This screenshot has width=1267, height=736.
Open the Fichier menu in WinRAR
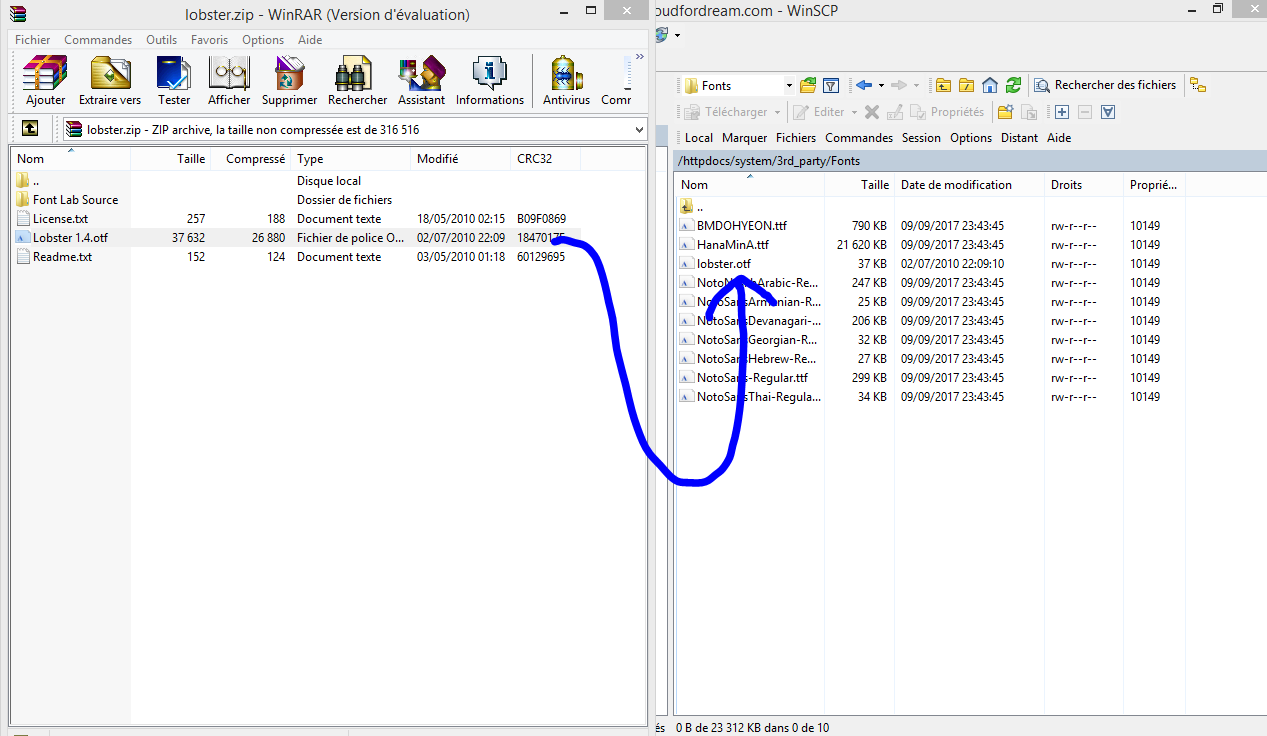coord(33,40)
